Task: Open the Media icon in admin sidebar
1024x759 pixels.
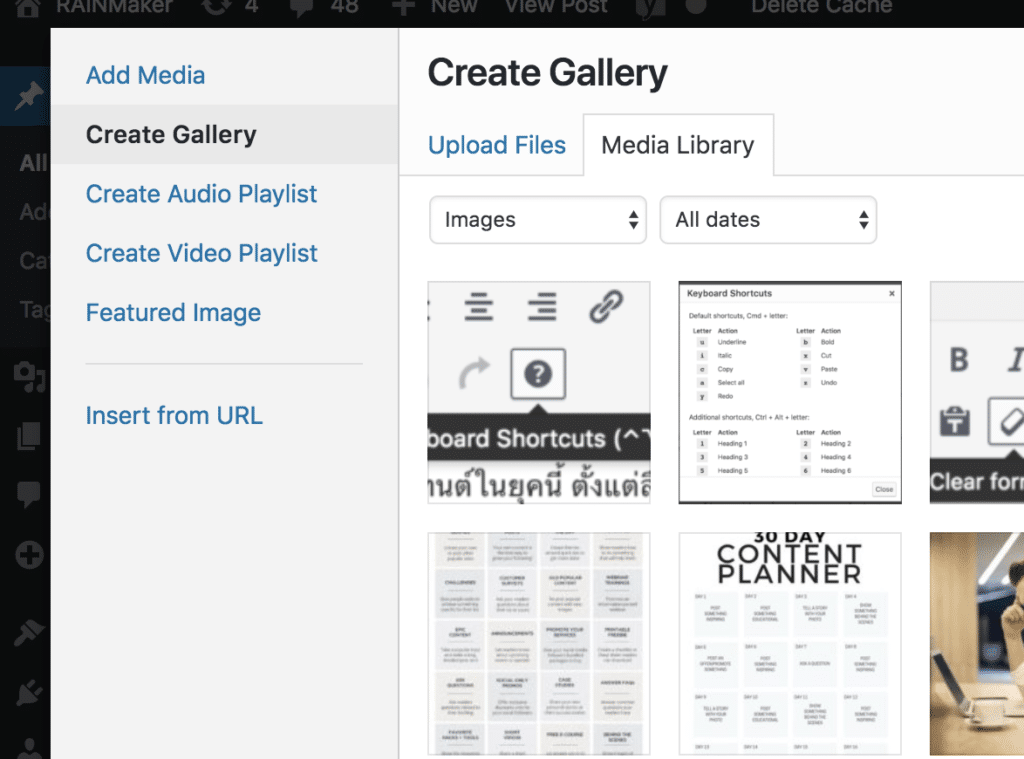Action: (28, 375)
